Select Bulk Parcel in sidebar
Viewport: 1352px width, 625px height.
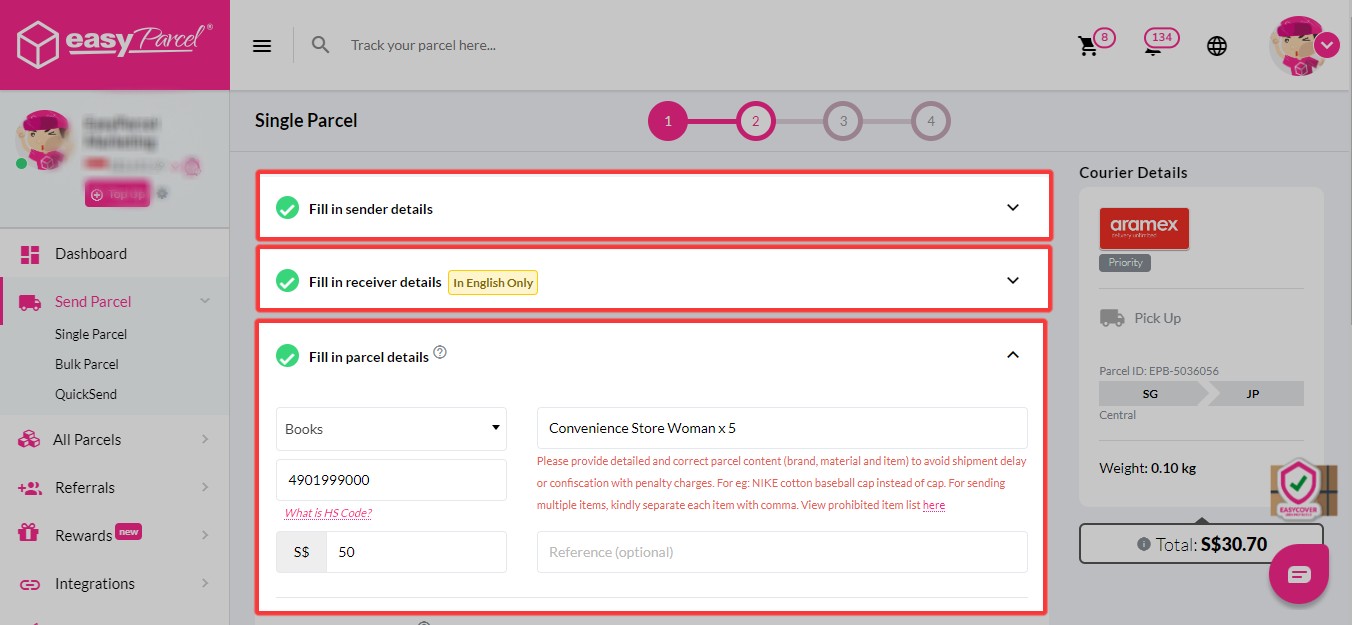click(x=87, y=364)
